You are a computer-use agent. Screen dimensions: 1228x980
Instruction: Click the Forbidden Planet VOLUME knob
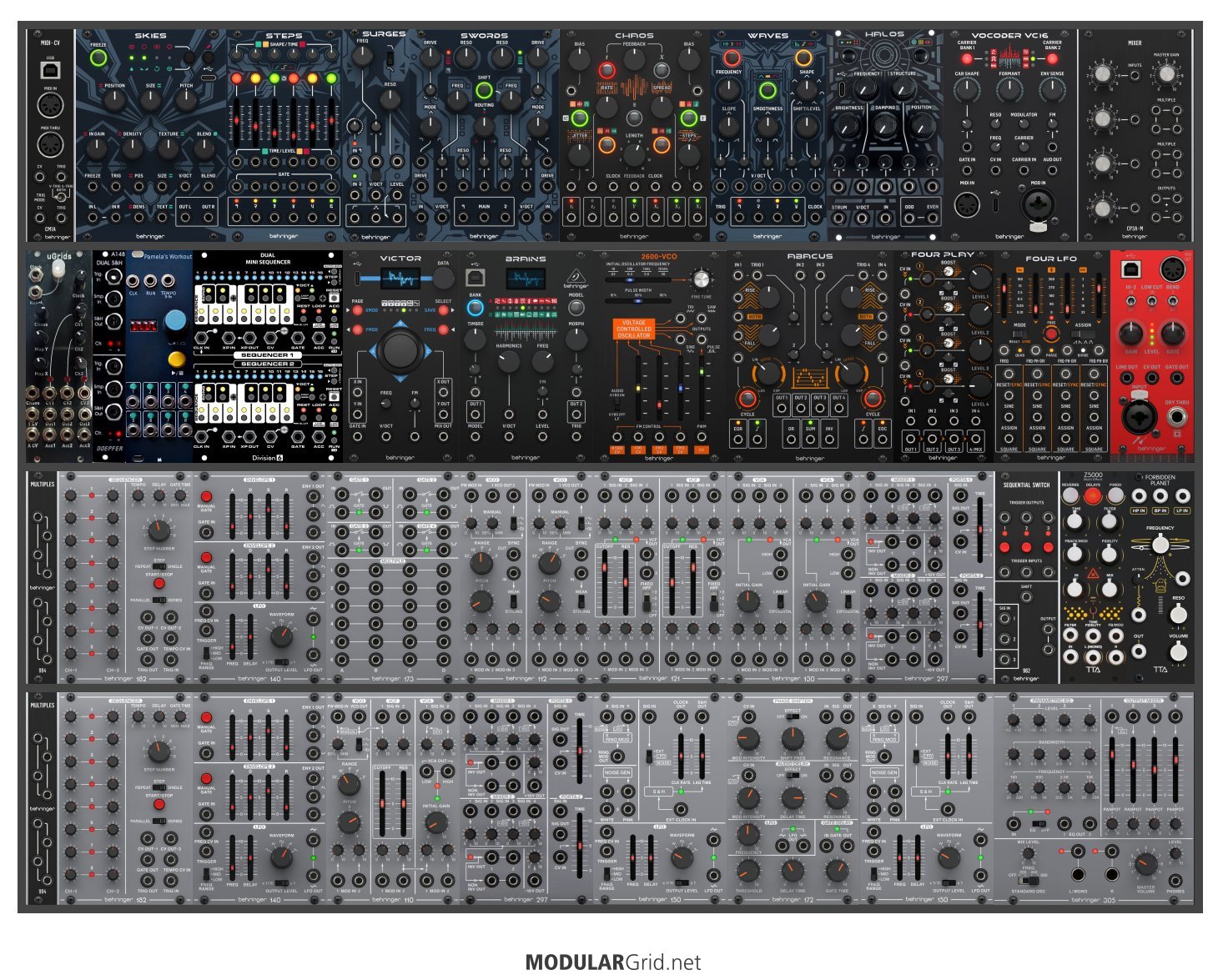tap(1178, 651)
